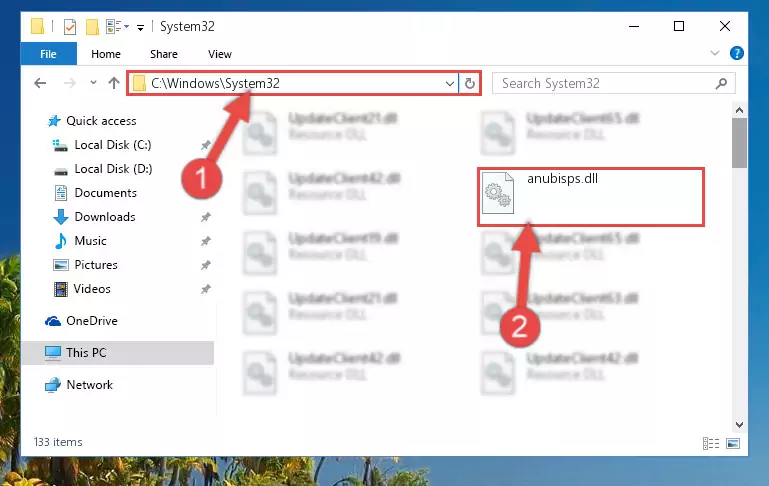Click the folder properties icon with dropdown in title bar
The image size is (769, 486).
pos(117,26)
